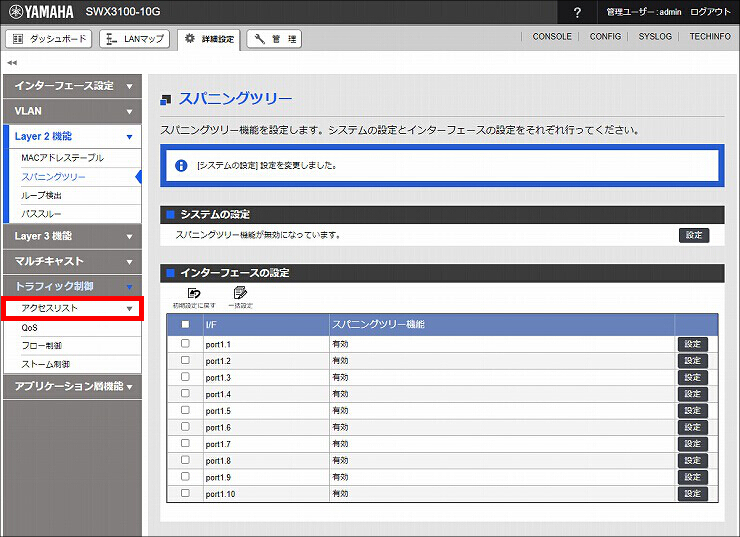This screenshot has height=537, width=740.
Task: Click the reset to default settings icon
Action: pyautogui.click(x=194, y=298)
